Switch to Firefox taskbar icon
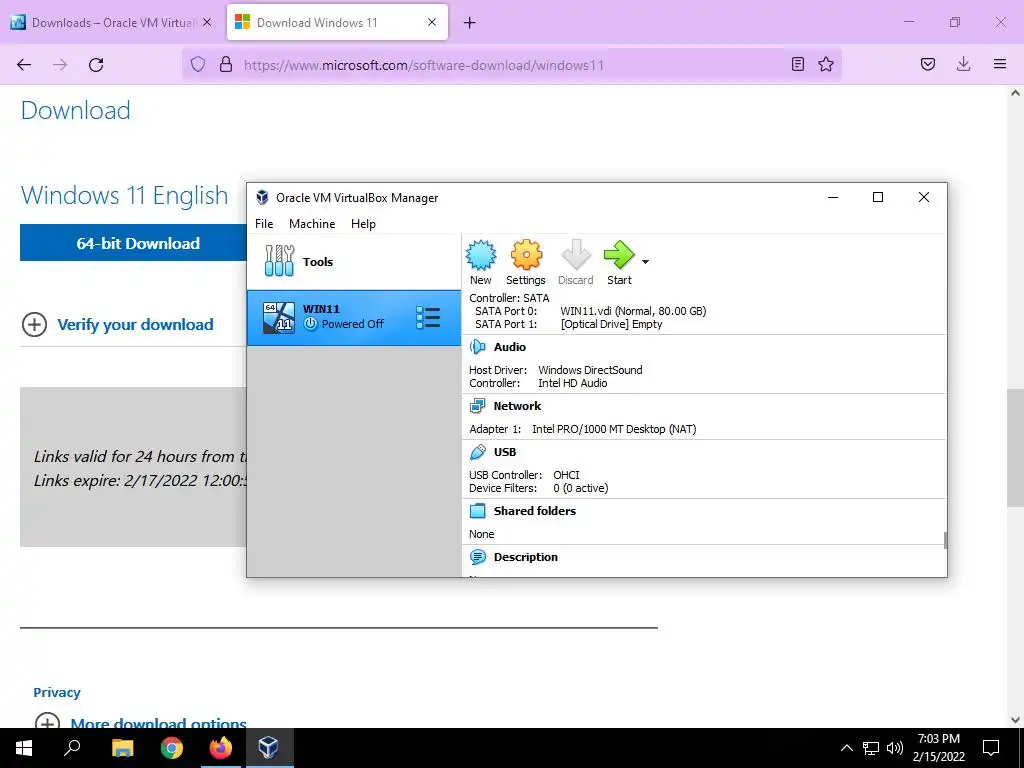 click(x=221, y=748)
